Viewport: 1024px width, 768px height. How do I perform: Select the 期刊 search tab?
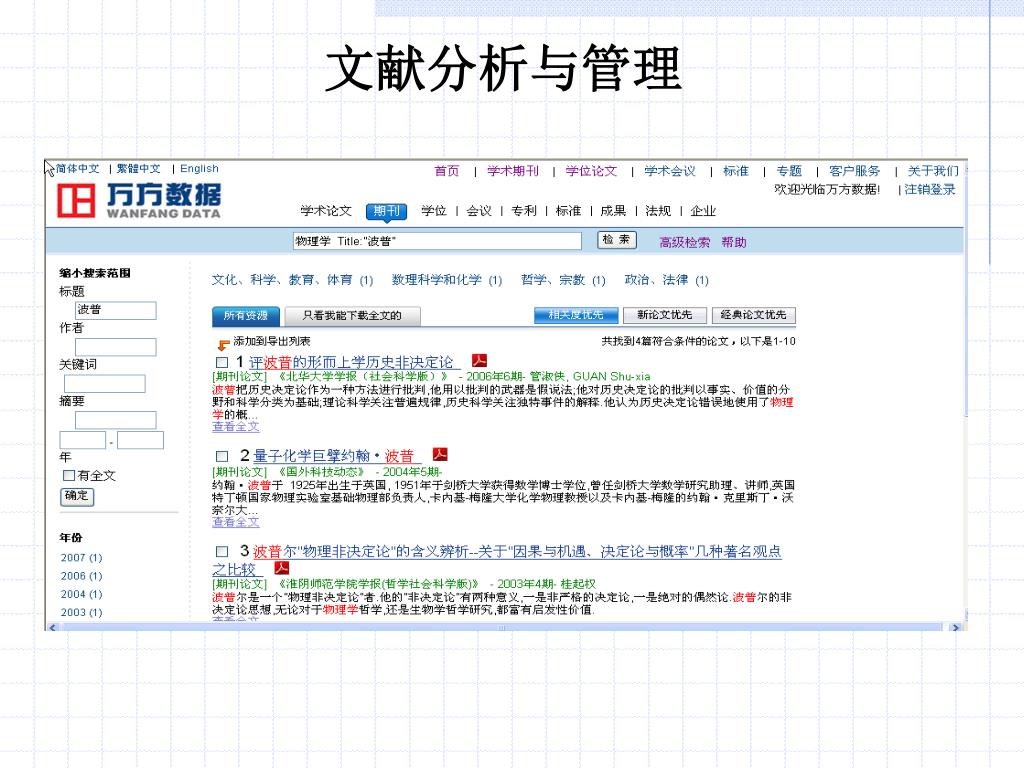pyautogui.click(x=387, y=211)
